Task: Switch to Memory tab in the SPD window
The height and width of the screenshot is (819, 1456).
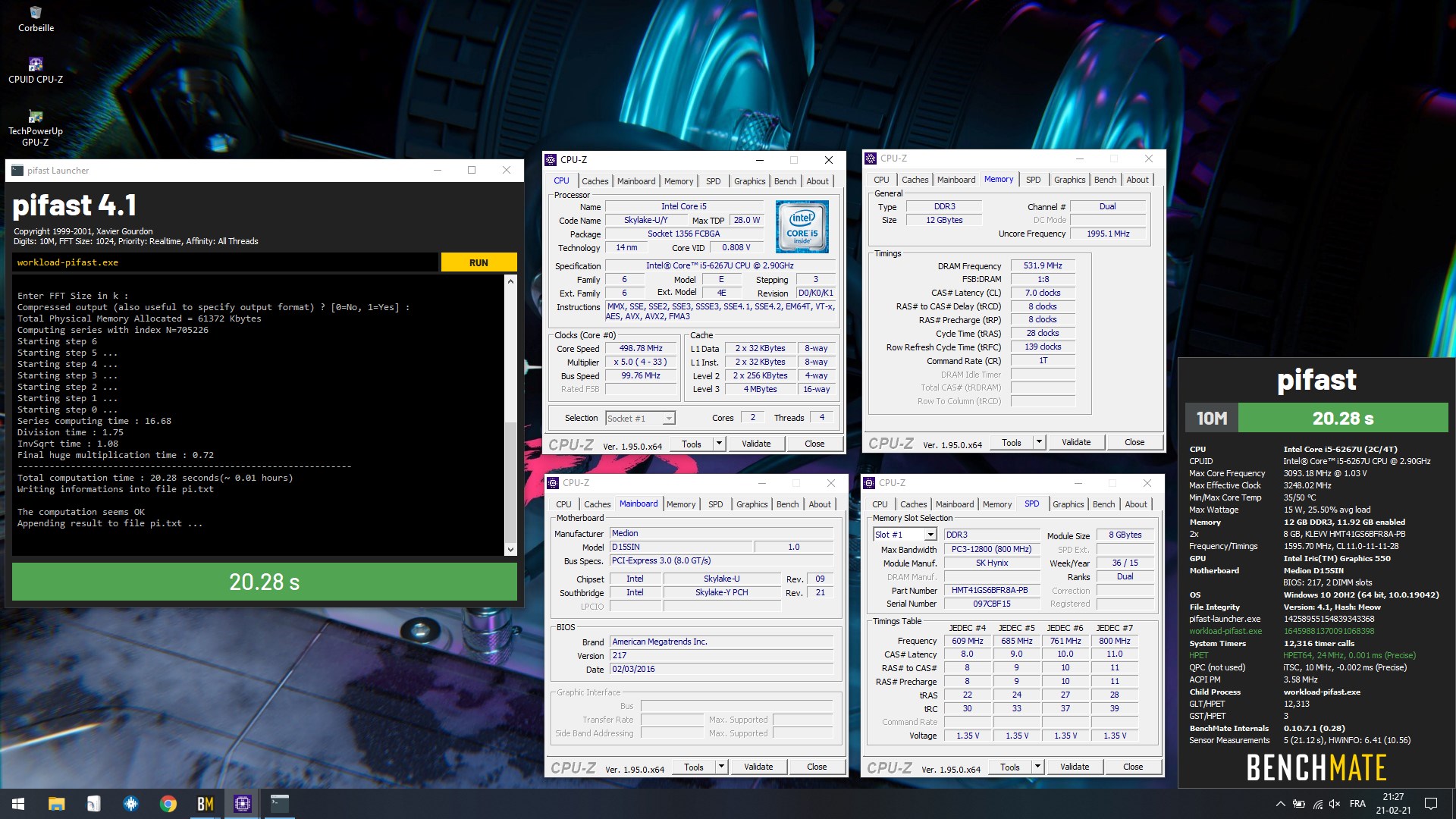Action: pyautogui.click(x=996, y=504)
